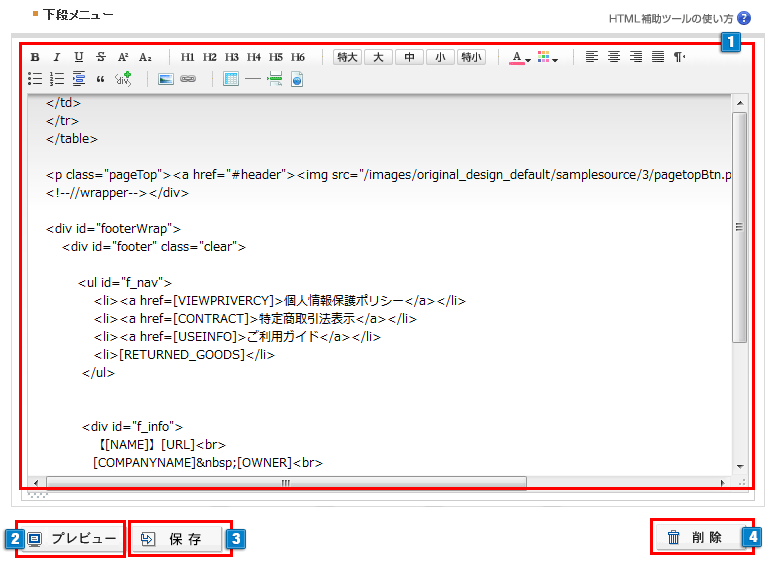Image resolution: width=780 pixels, height=566 pixels.
Task: Toggle italic formatting in the editor toolbar
Action: coord(57,57)
